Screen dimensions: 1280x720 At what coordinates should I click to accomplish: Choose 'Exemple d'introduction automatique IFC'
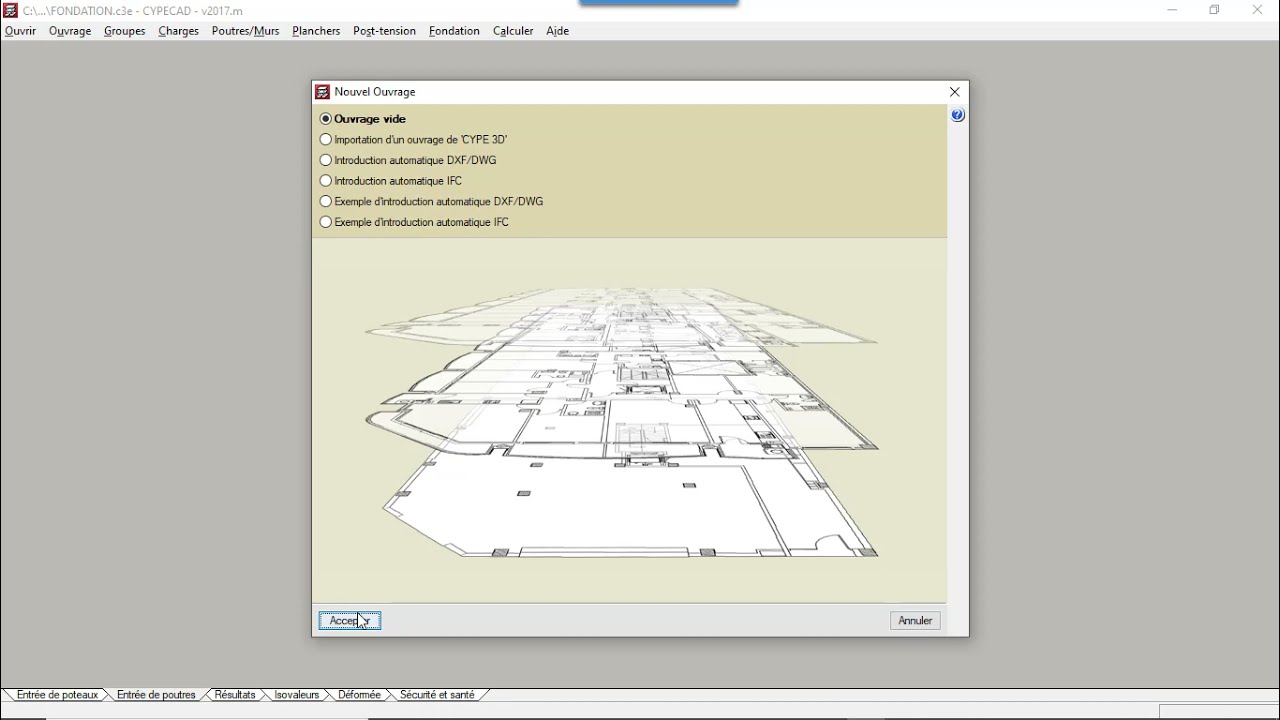[415, 223]
